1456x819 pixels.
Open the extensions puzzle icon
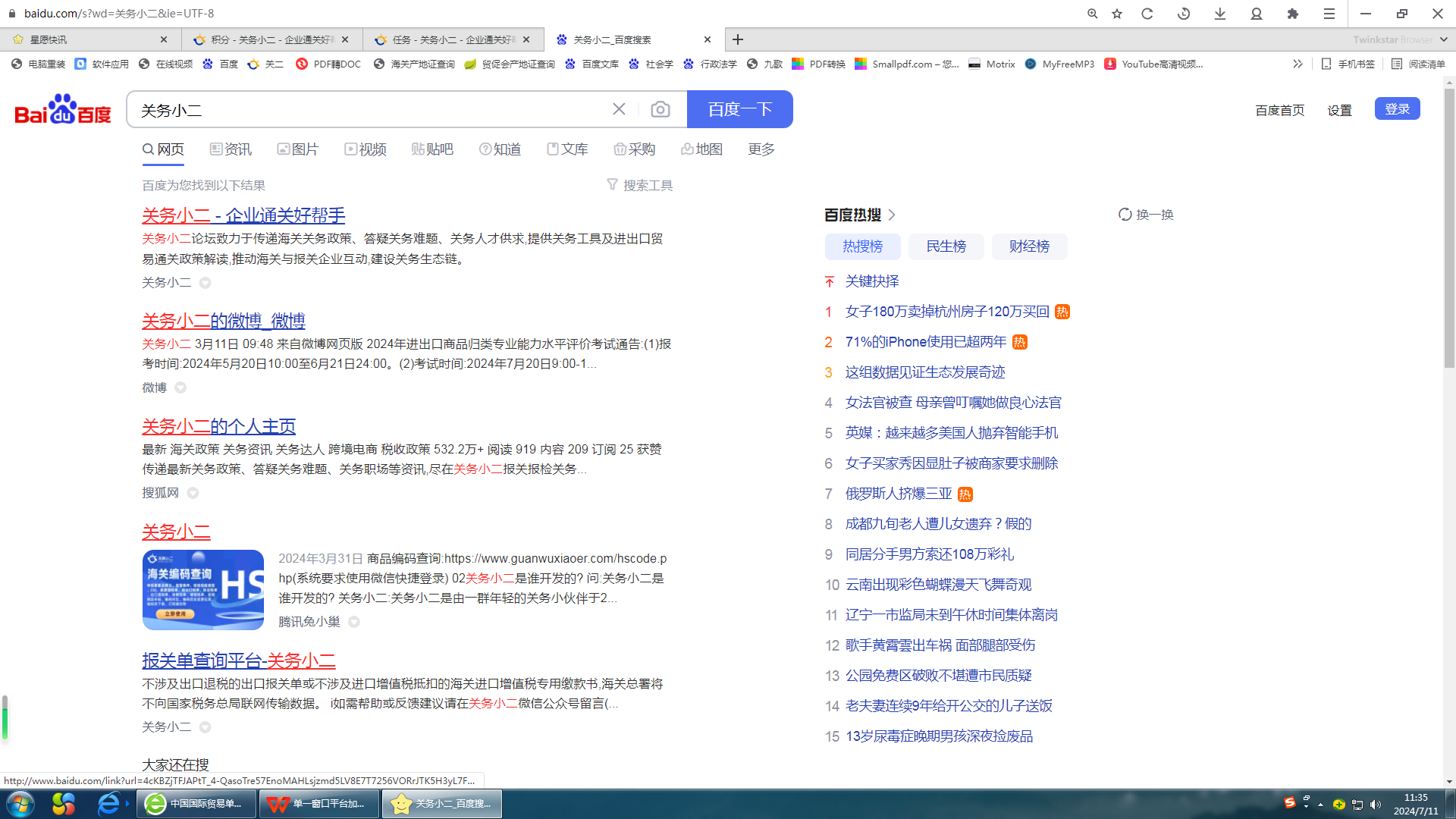click(x=1293, y=14)
